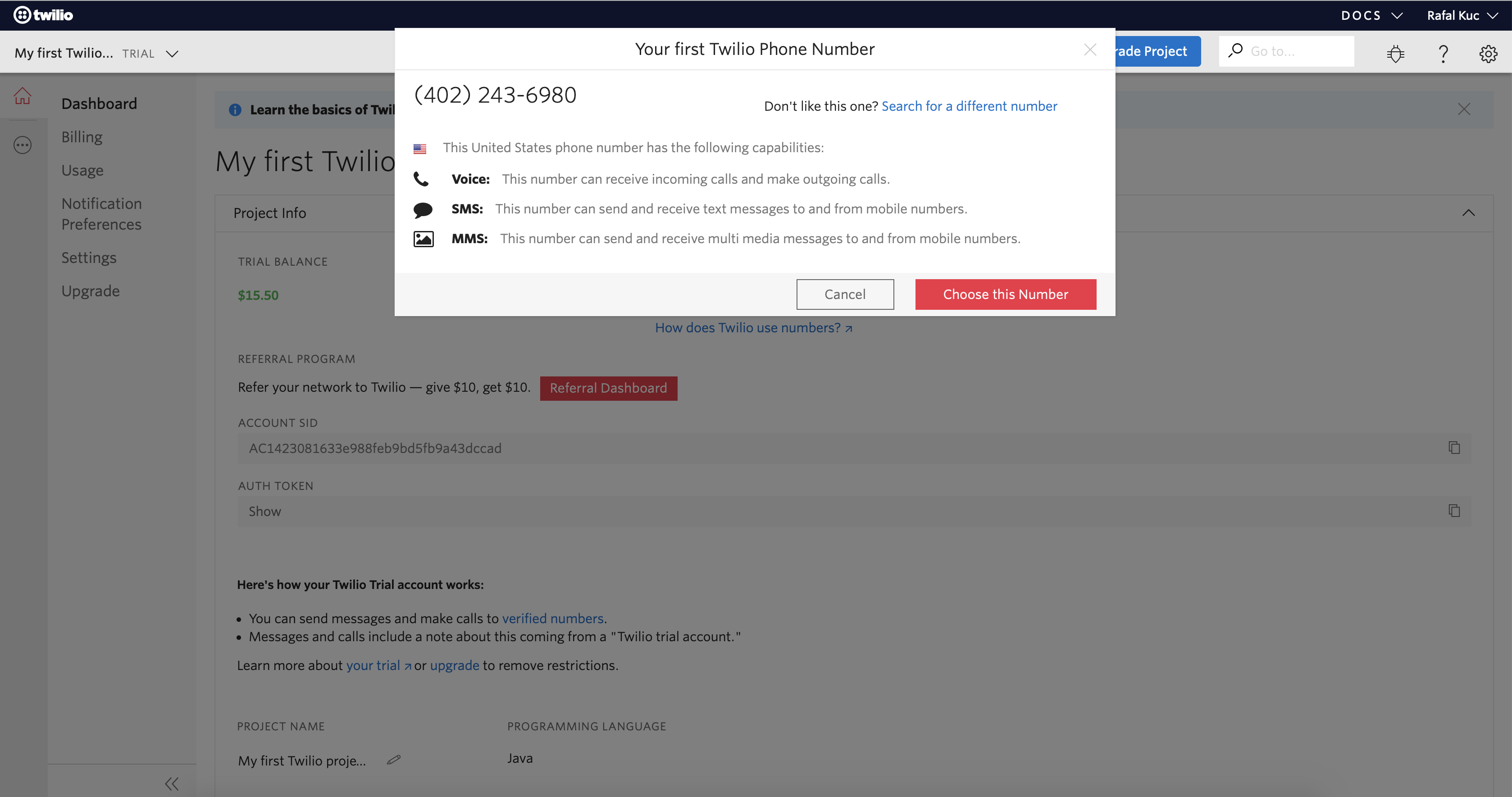Viewport: 1512px width, 797px height.
Task: Close the phone number modal dialog
Action: point(1090,49)
